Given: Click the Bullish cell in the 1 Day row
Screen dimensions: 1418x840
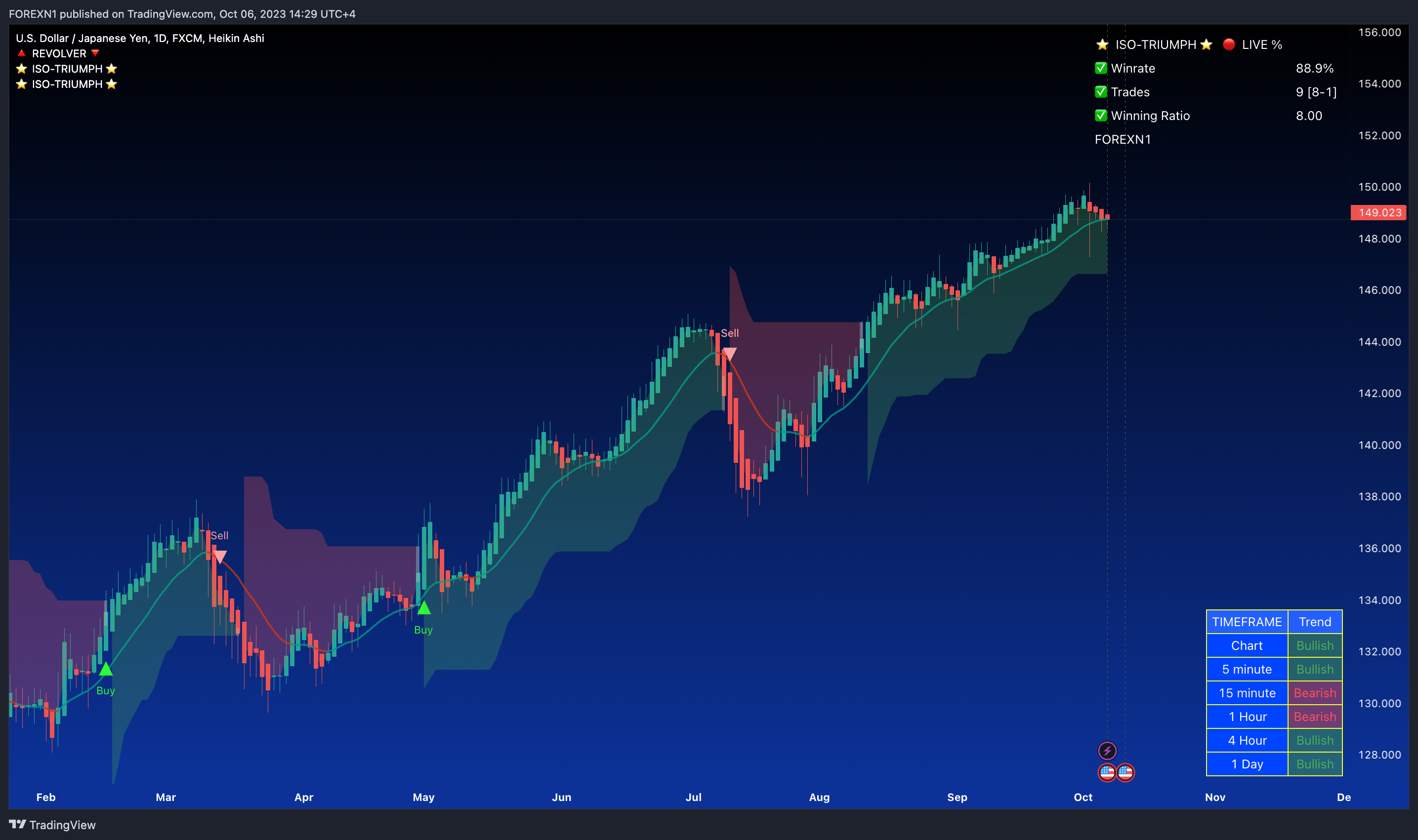Looking at the screenshot, I should pyautogui.click(x=1315, y=764).
